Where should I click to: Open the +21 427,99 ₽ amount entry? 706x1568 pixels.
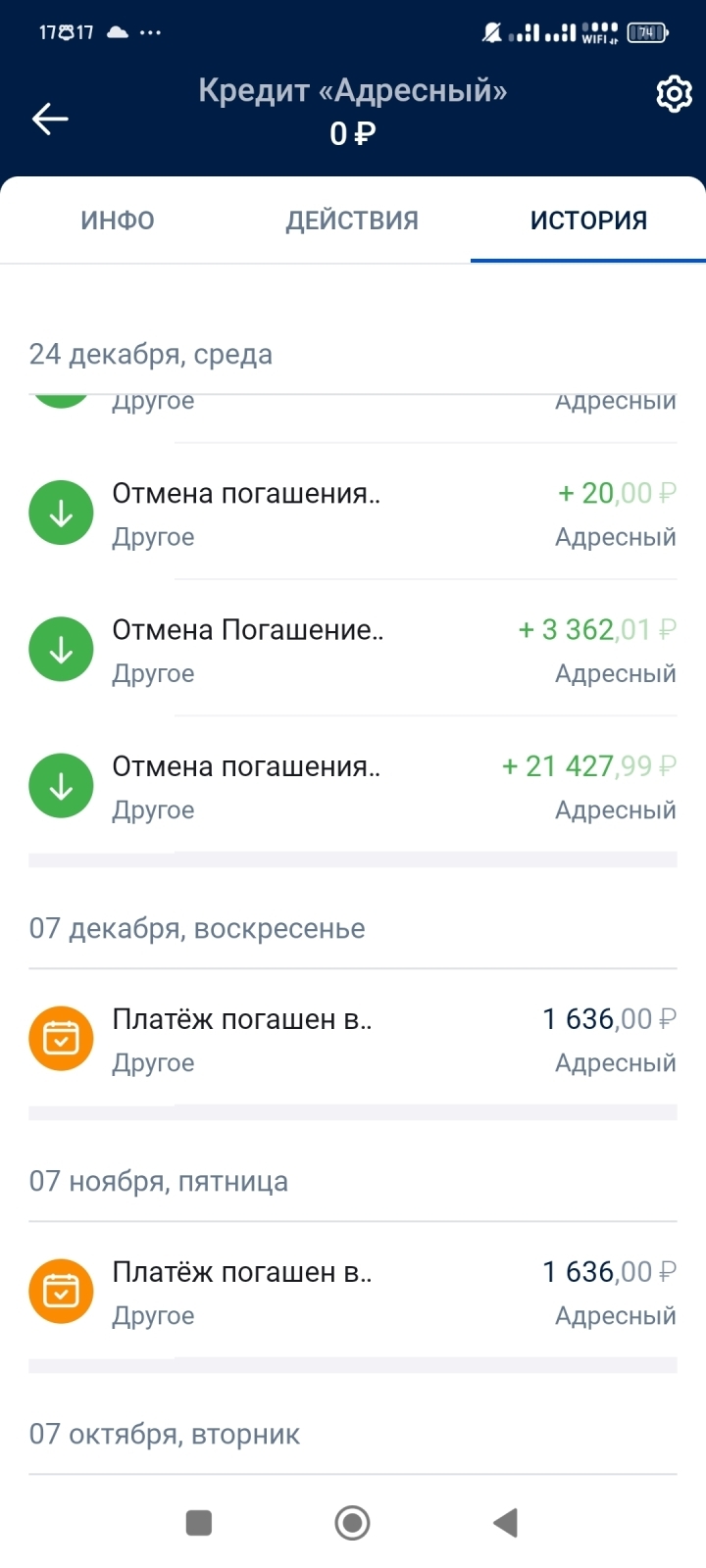(588, 765)
